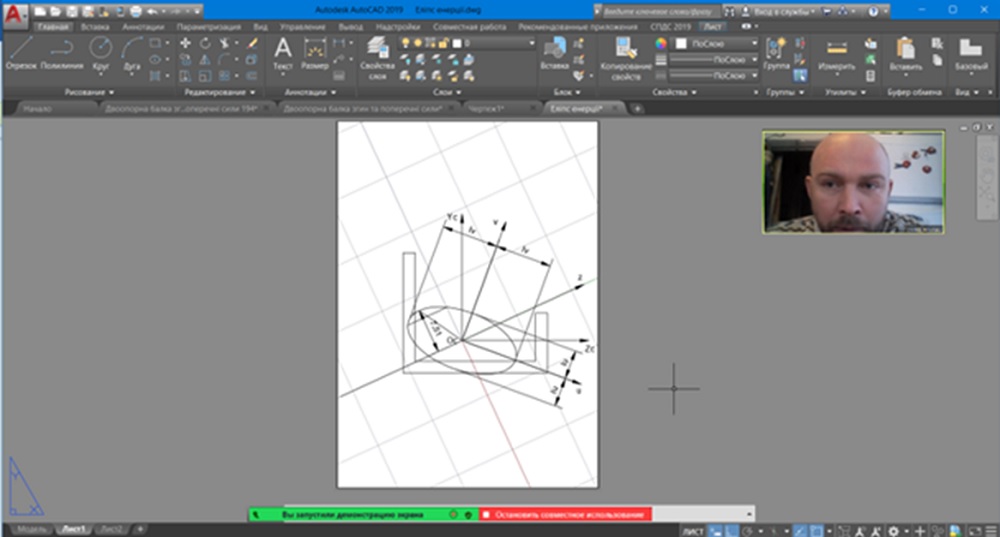Click the Plot (print) icon in quick access toolbar
This screenshot has width=1000, height=537.
click(x=136, y=11)
